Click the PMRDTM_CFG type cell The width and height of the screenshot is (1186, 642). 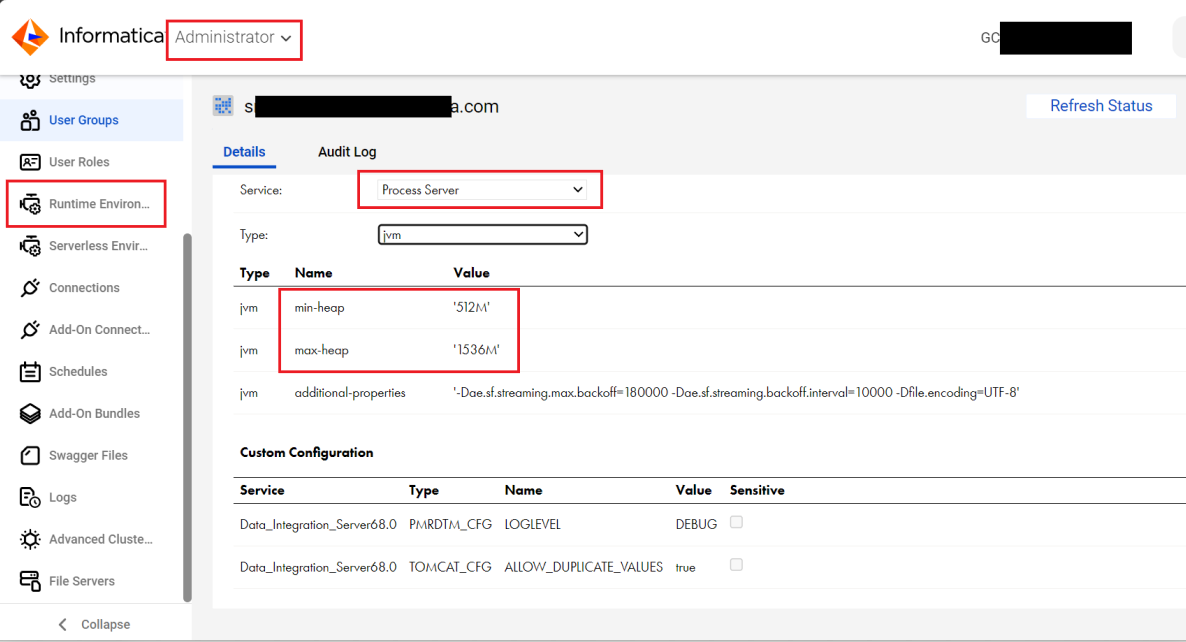450,524
